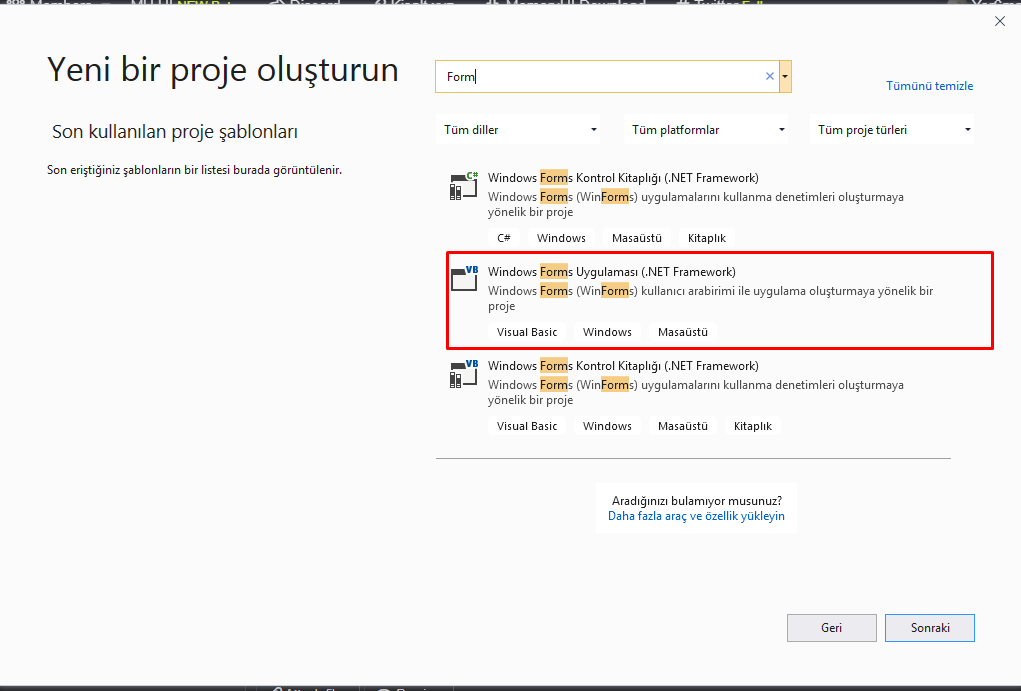
Task: Click Windows tag of Windows Forms Uygulaması
Action: 607,331
